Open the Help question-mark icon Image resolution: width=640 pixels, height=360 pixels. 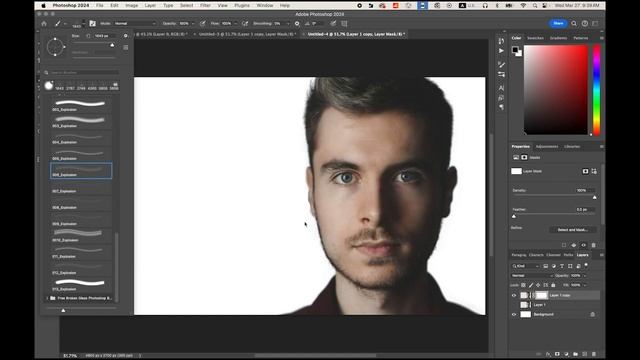coord(585,24)
